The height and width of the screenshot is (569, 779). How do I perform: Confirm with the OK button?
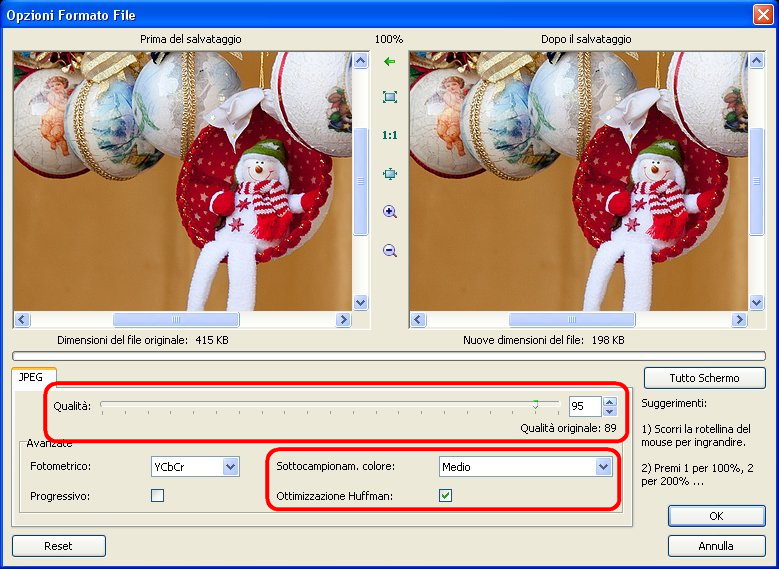pos(716,516)
